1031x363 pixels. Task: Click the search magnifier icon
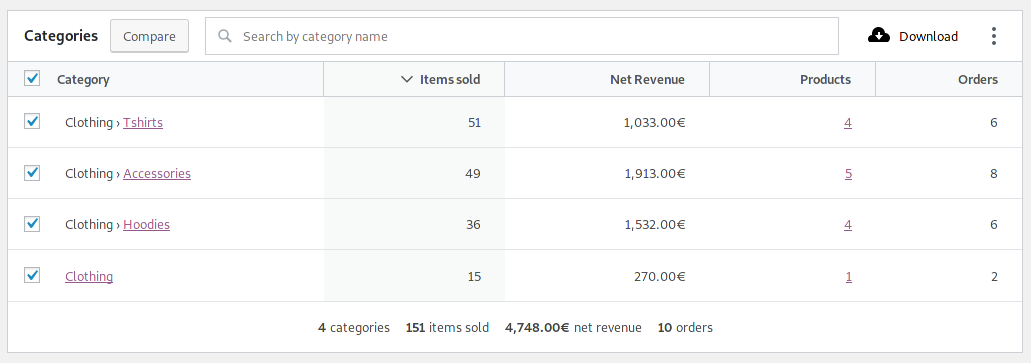pyautogui.click(x=225, y=36)
